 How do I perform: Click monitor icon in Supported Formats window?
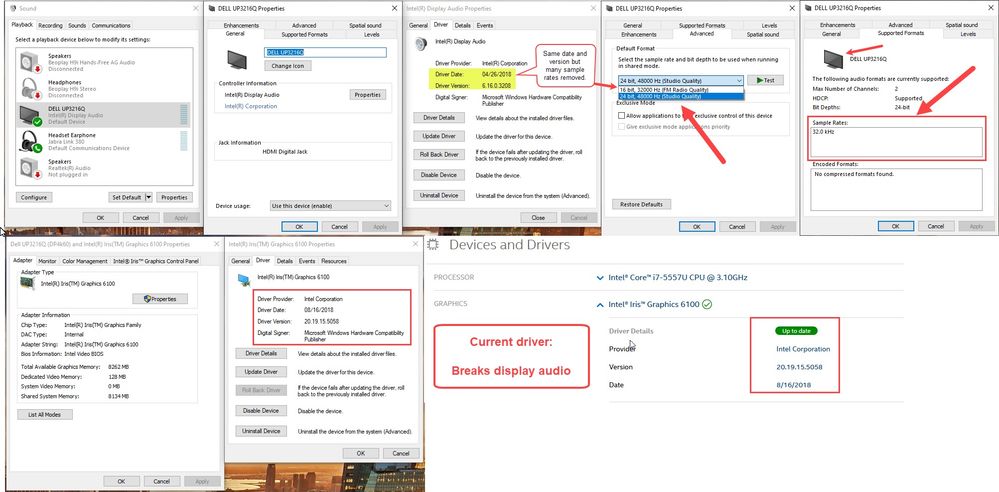833,59
